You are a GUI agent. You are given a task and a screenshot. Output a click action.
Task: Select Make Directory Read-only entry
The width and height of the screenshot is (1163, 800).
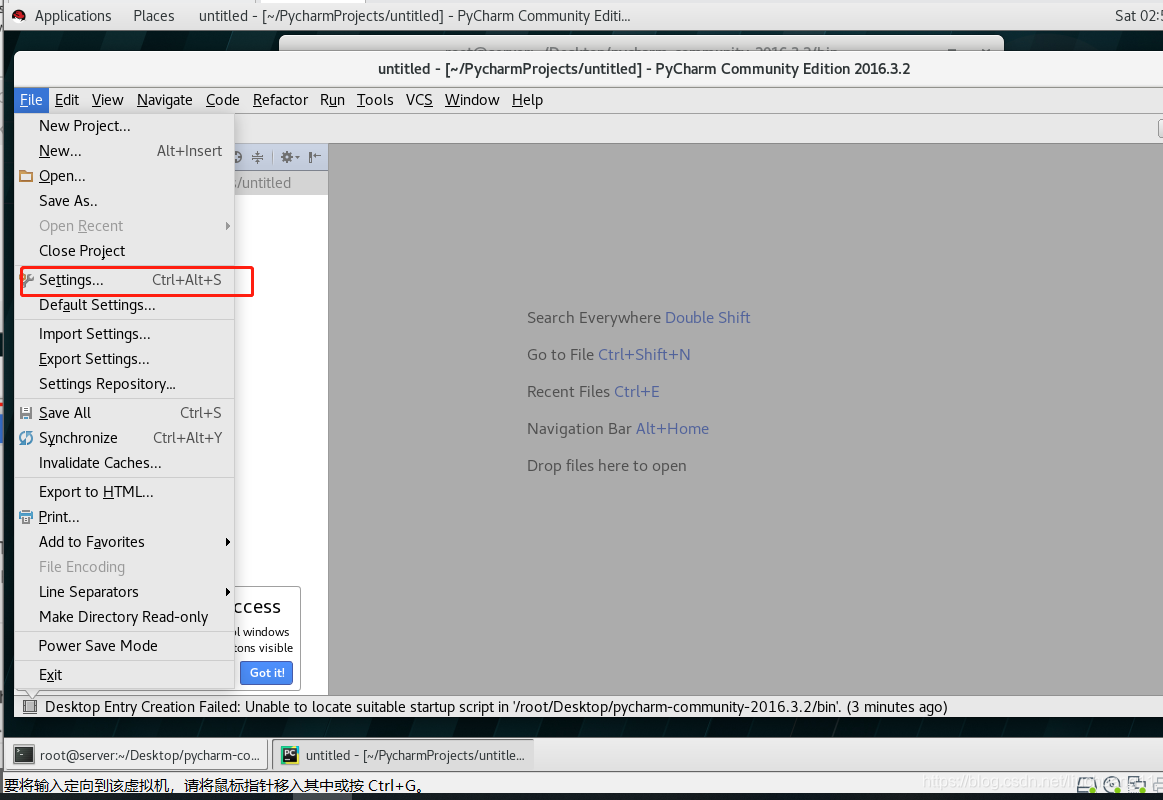click(125, 618)
